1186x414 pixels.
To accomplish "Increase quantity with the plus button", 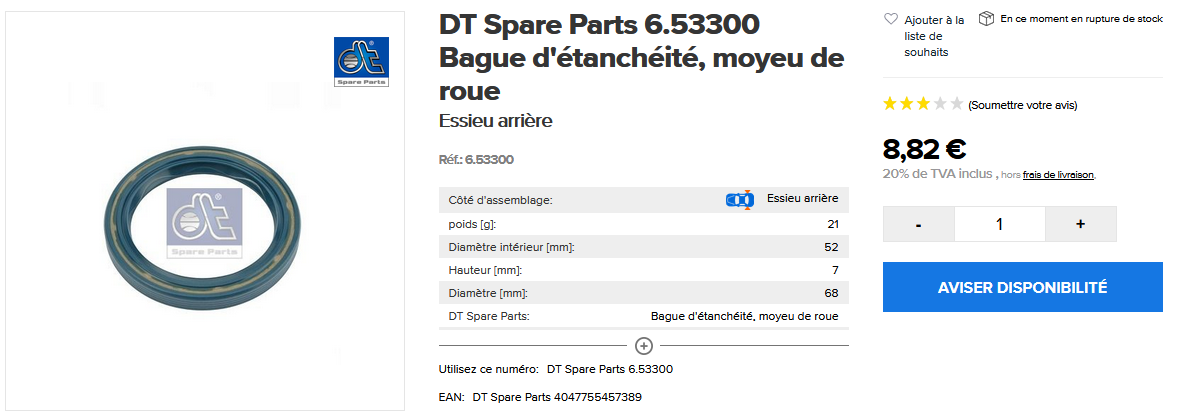I will (x=1080, y=224).
